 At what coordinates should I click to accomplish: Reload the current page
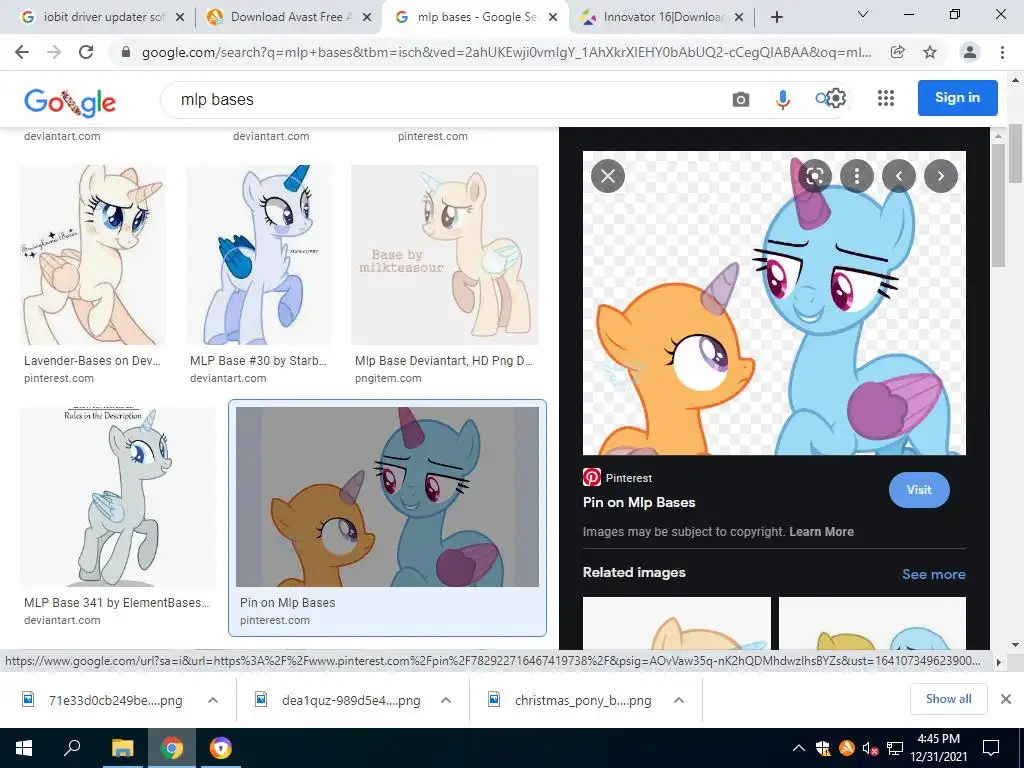coord(86,52)
